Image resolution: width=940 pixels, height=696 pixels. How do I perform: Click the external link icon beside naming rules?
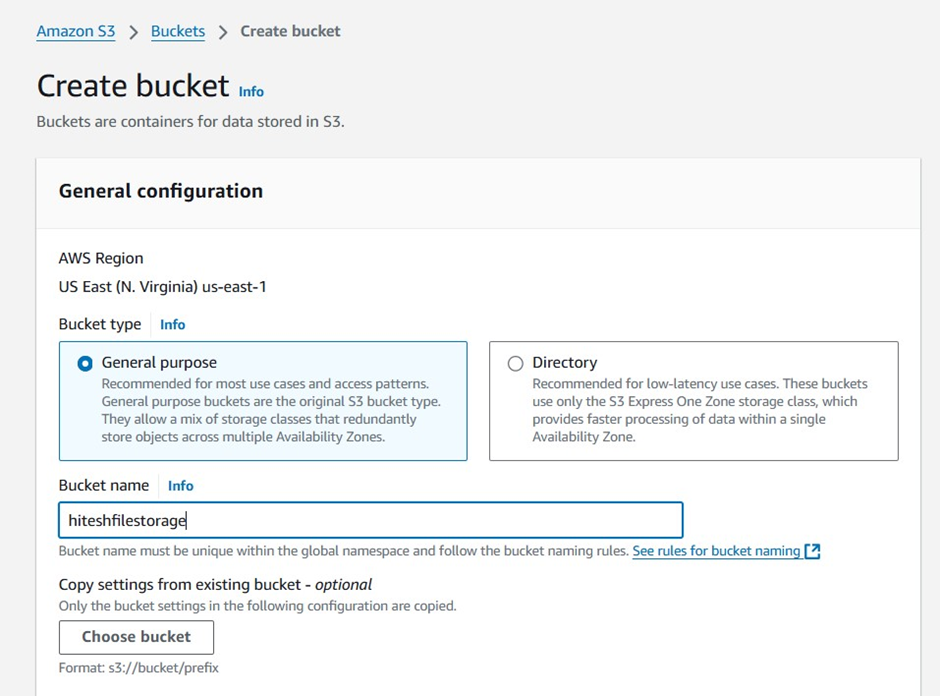[812, 551]
